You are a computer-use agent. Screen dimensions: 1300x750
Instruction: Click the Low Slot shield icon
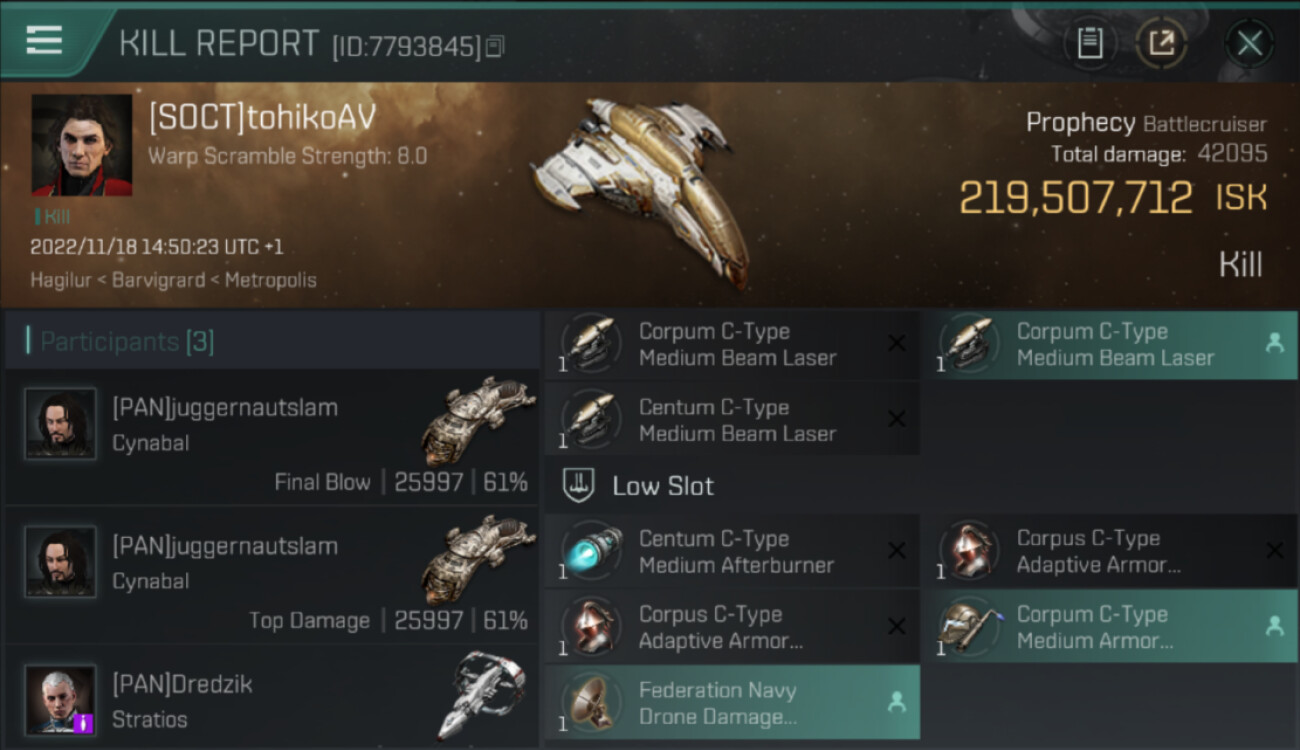pos(579,486)
